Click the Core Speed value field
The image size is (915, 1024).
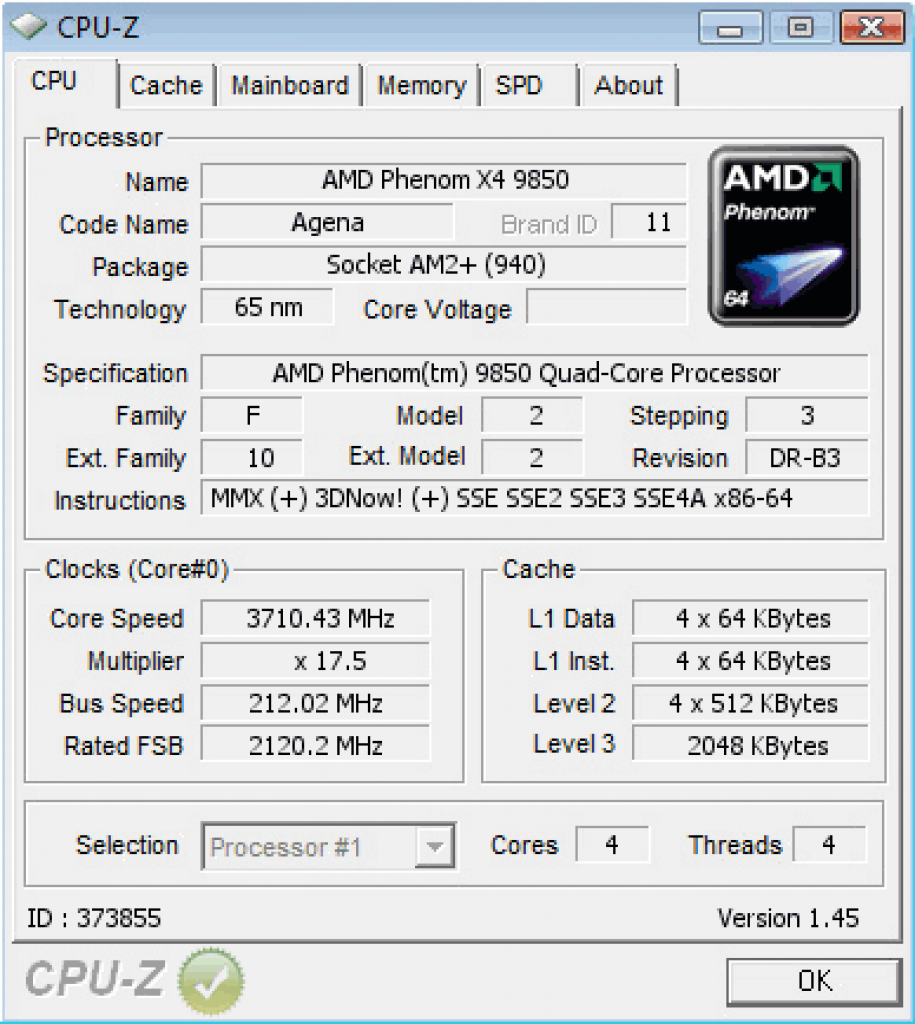pyautogui.click(x=315, y=618)
